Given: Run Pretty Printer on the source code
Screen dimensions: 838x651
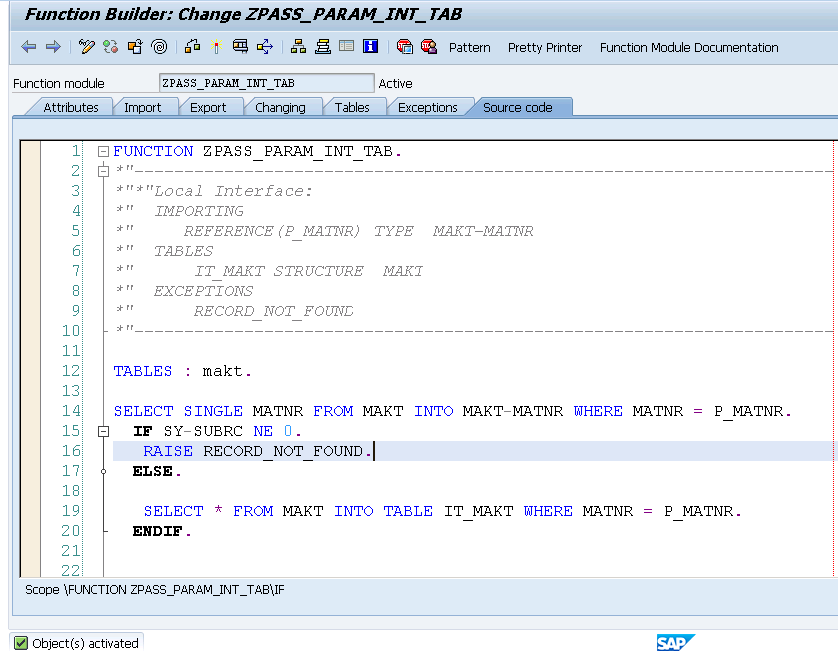Looking at the screenshot, I should [544, 47].
